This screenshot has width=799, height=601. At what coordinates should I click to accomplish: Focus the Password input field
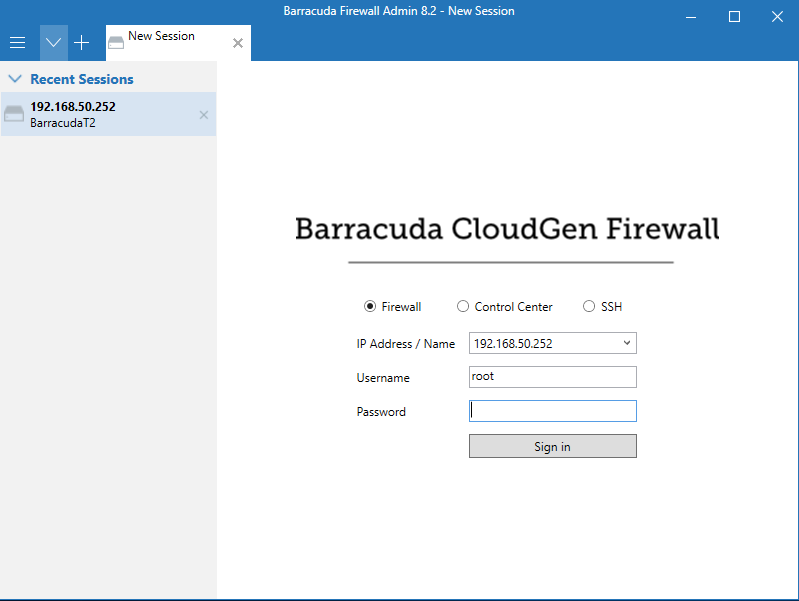pos(552,411)
